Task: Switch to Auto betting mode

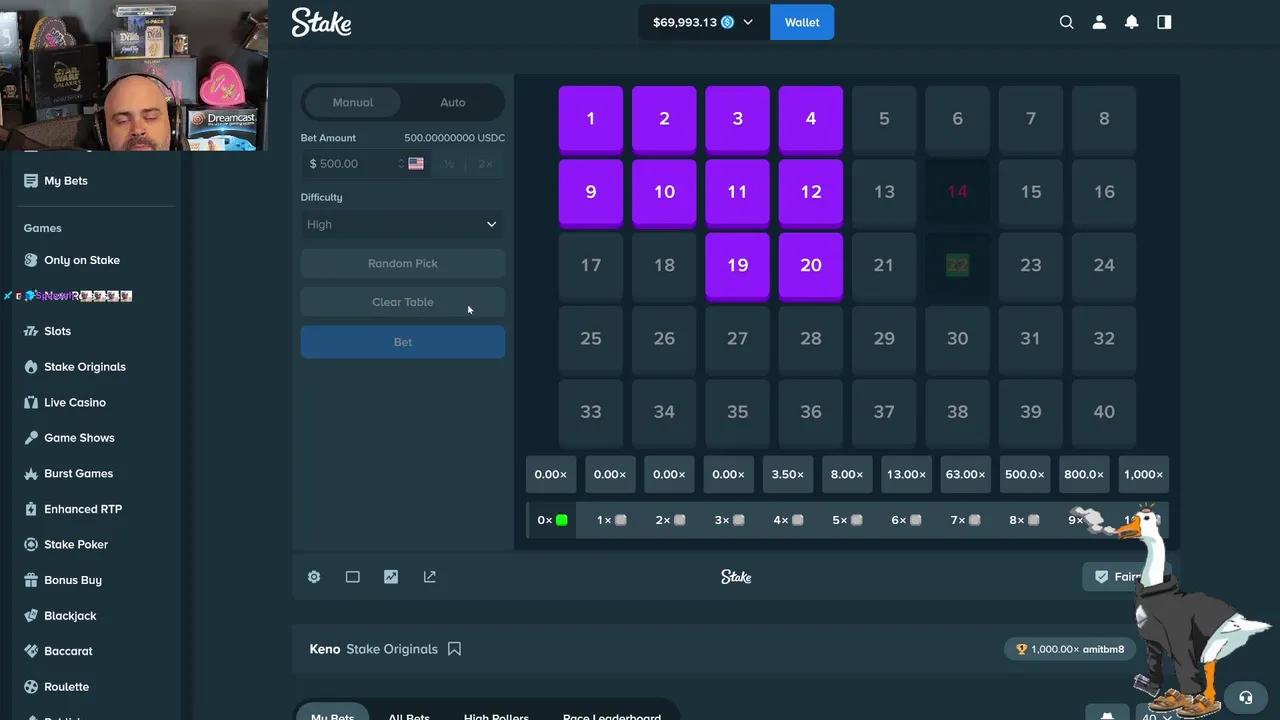Action: point(453,102)
